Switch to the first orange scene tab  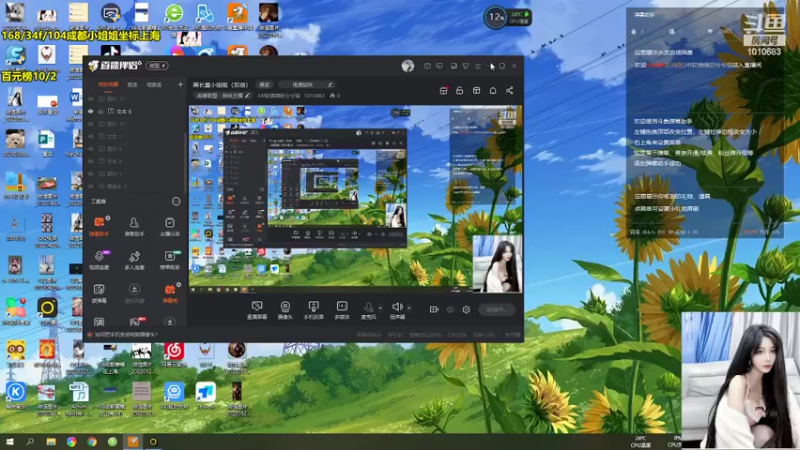[x=108, y=85]
